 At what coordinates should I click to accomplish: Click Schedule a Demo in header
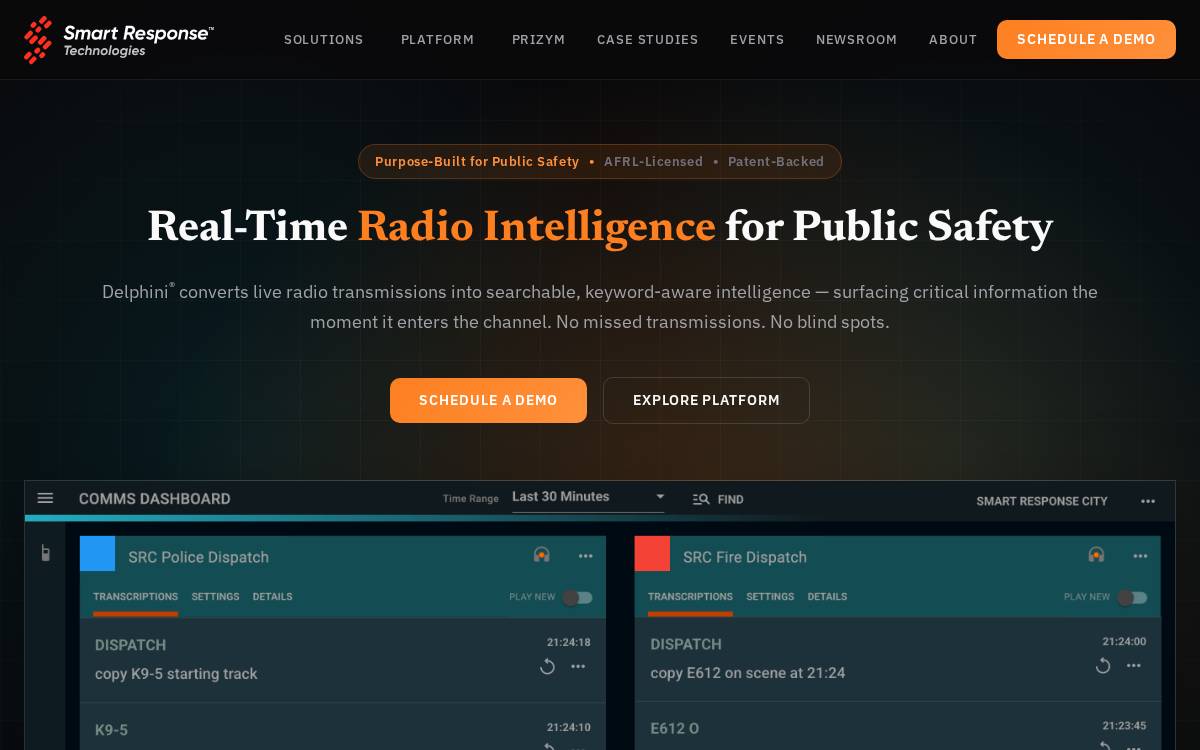pyautogui.click(x=1086, y=40)
